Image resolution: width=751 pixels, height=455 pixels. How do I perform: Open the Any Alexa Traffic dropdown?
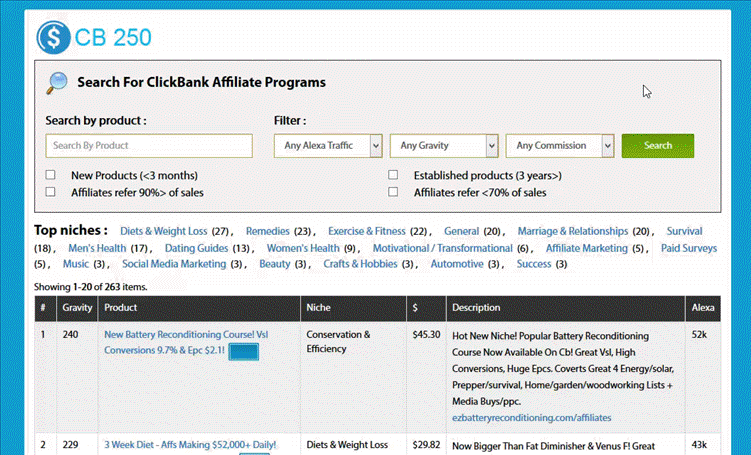click(328, 146)
